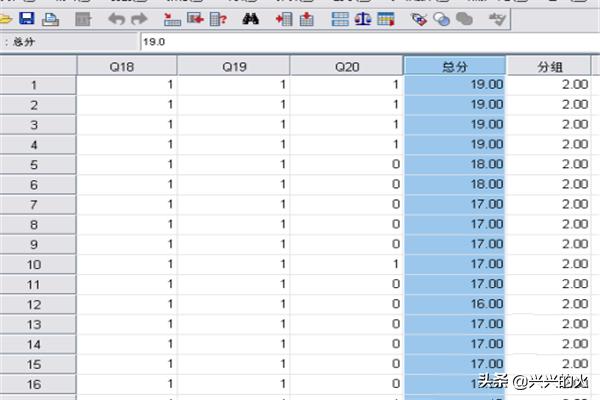Click the Variables info question-mark icon
600x400 pixels.
217,19
